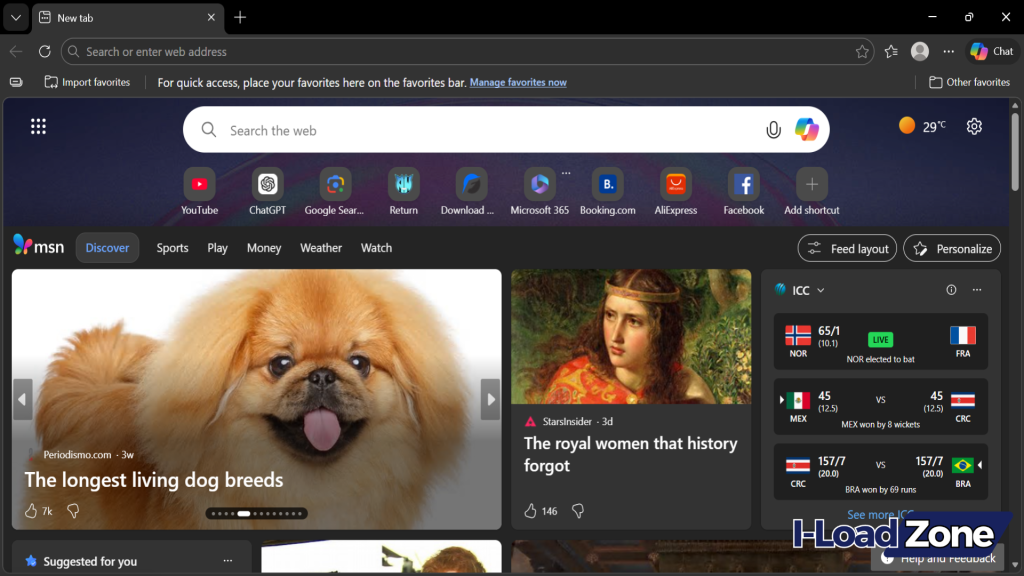
Task: Expand the ICC scores widget dropdown
Action: tap(819, 290)
